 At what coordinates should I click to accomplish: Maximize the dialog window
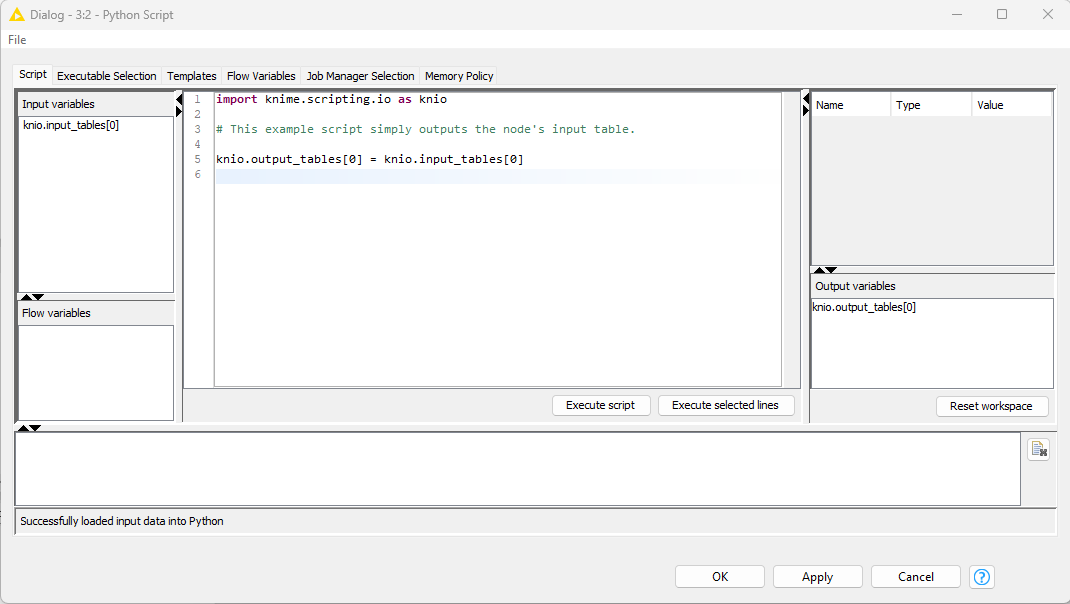click(1002, 14)
